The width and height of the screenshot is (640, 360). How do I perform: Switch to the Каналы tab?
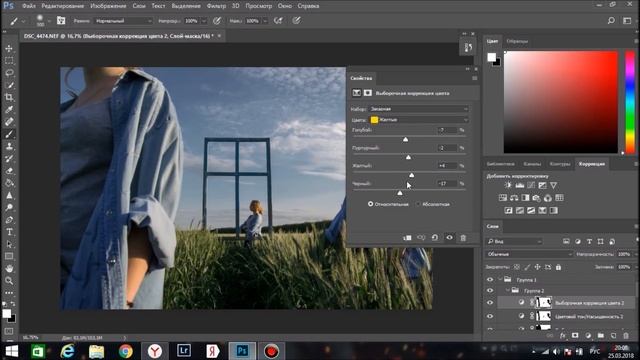coord(532,164)
